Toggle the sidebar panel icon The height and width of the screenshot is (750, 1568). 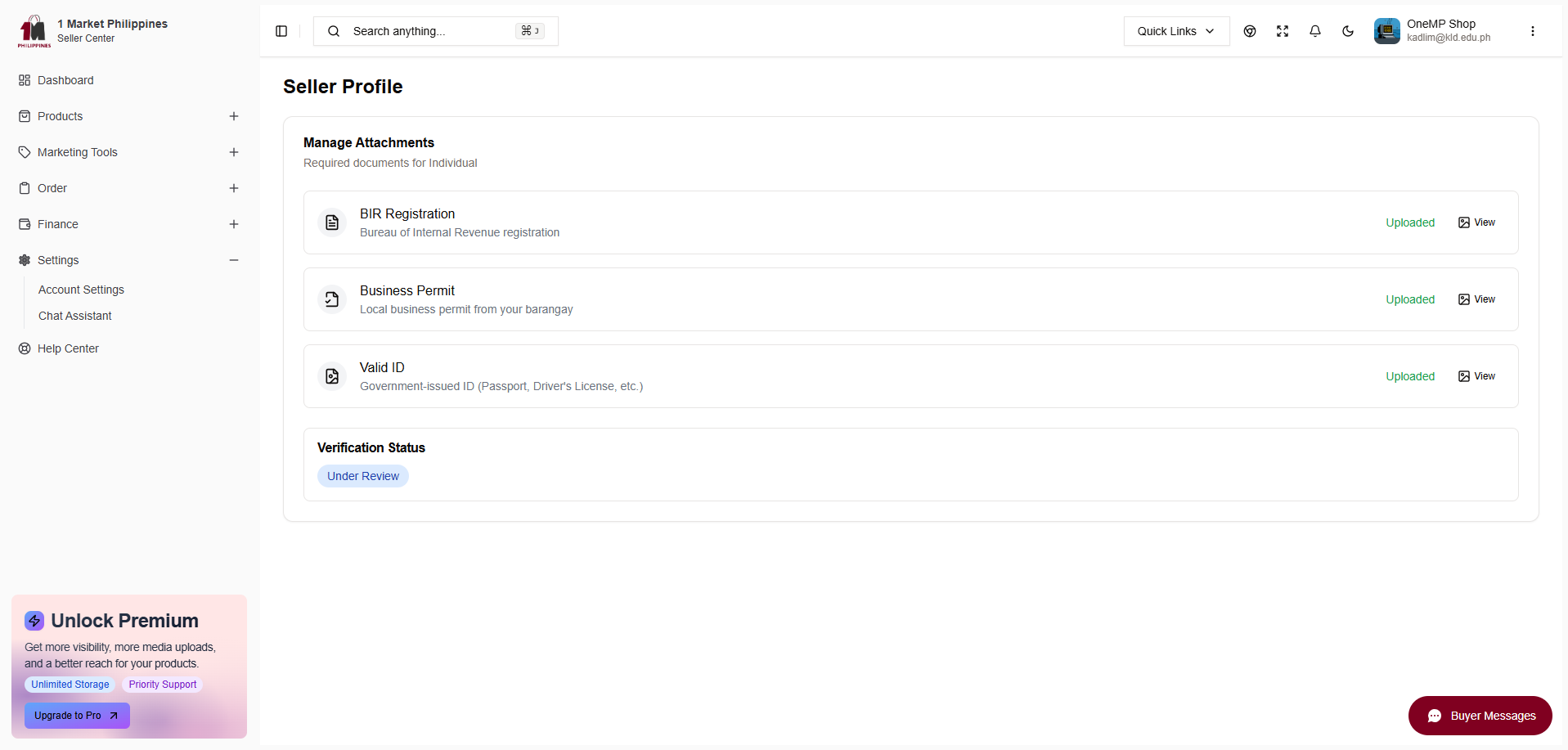pyautogui.click(x=281, y=31)
